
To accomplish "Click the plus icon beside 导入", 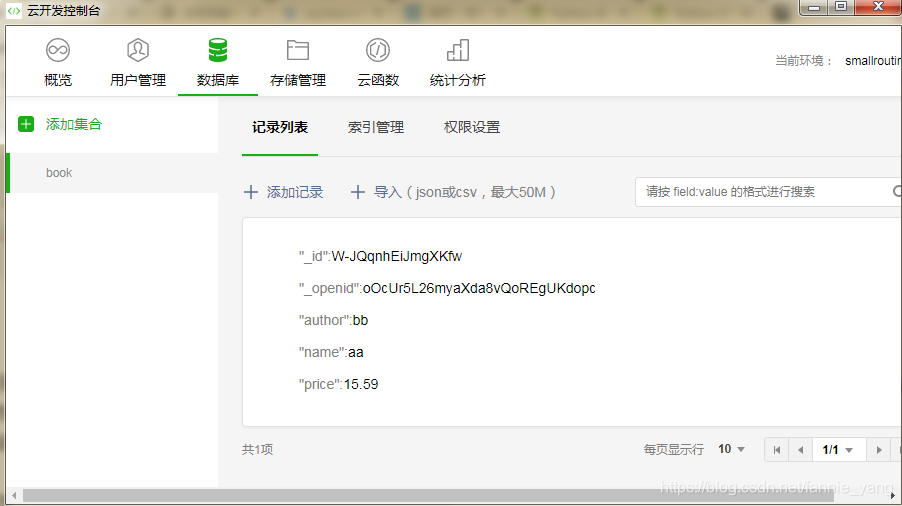I will [358, 192].
